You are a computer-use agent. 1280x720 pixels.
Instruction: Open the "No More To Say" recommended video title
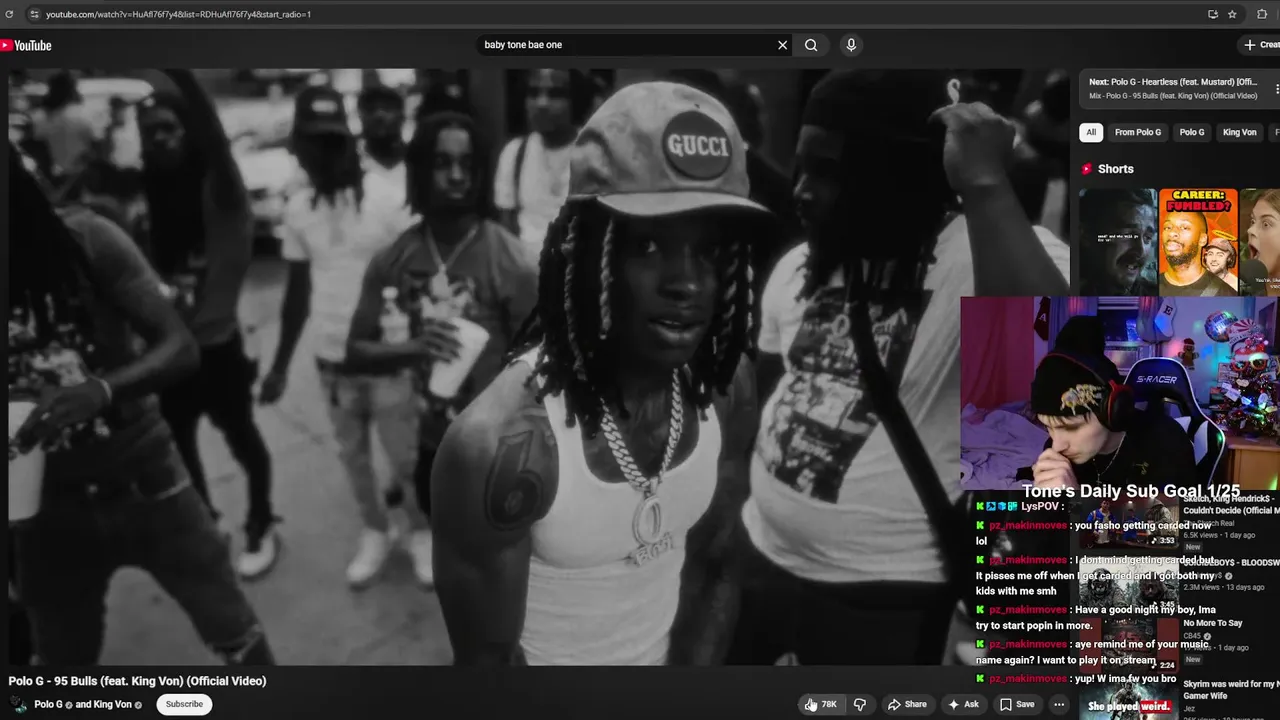click(1213, 623)
